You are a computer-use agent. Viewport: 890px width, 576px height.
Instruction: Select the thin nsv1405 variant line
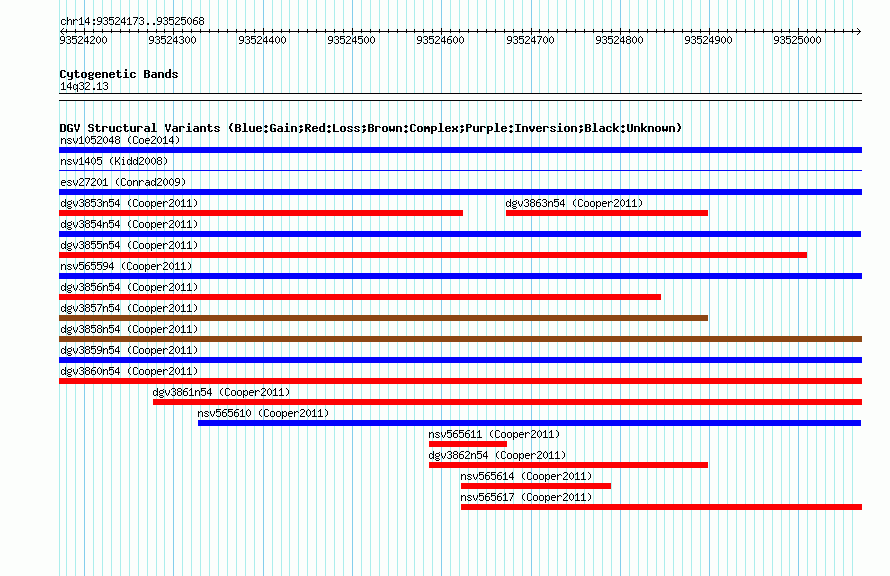[460, 170]
